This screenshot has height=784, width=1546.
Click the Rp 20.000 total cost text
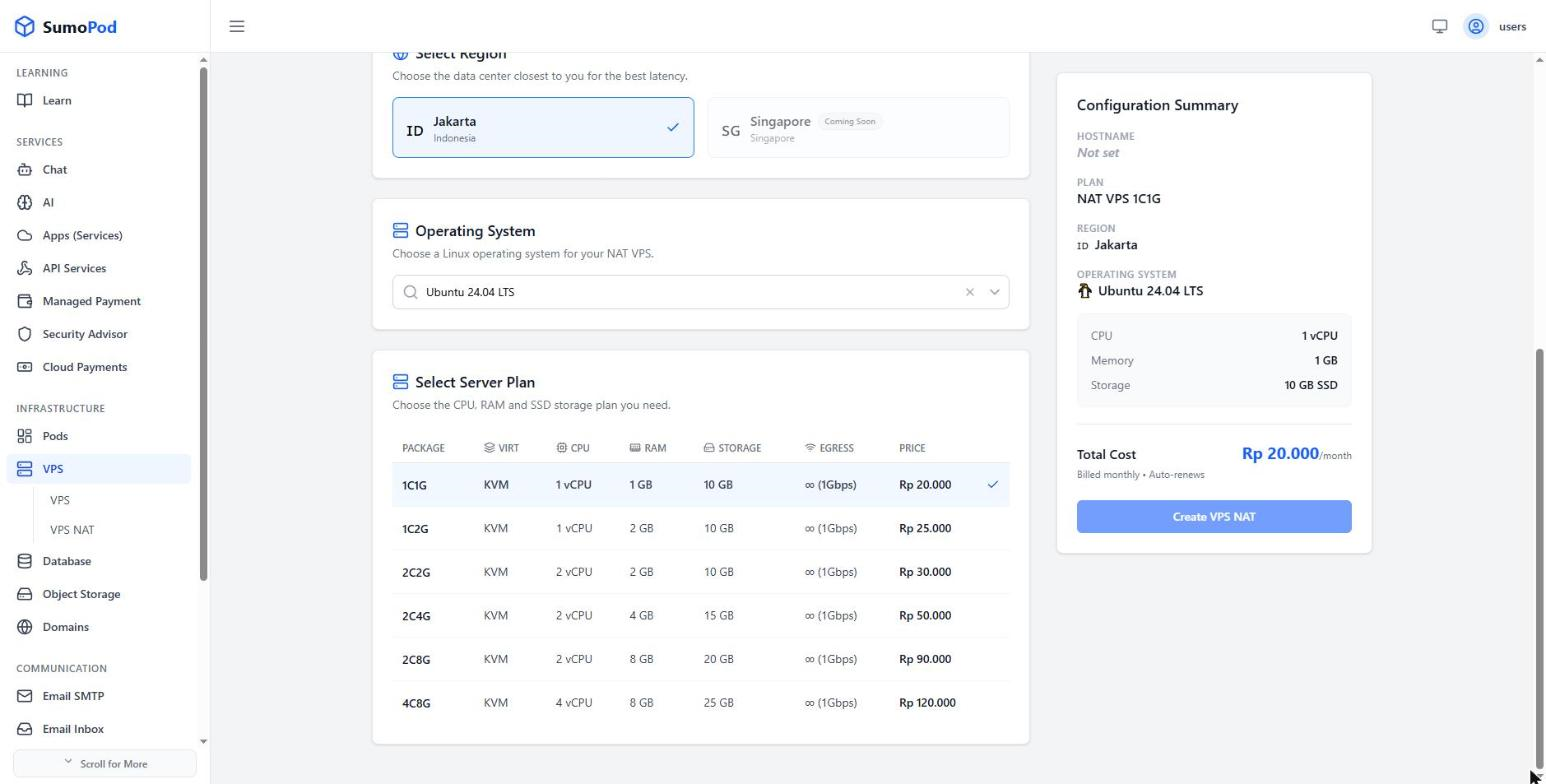(1280, 454)
